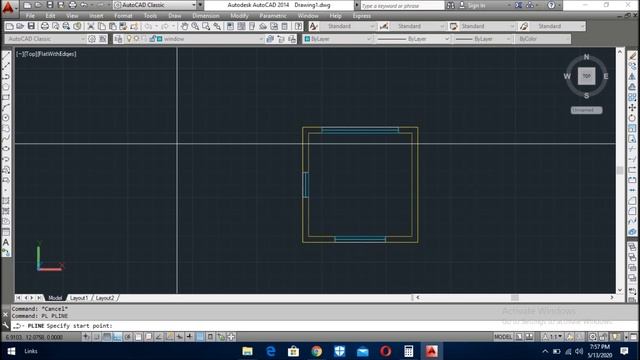640x360 pixels.
Task: Open the Dimension menu
Action: (206, 16)
